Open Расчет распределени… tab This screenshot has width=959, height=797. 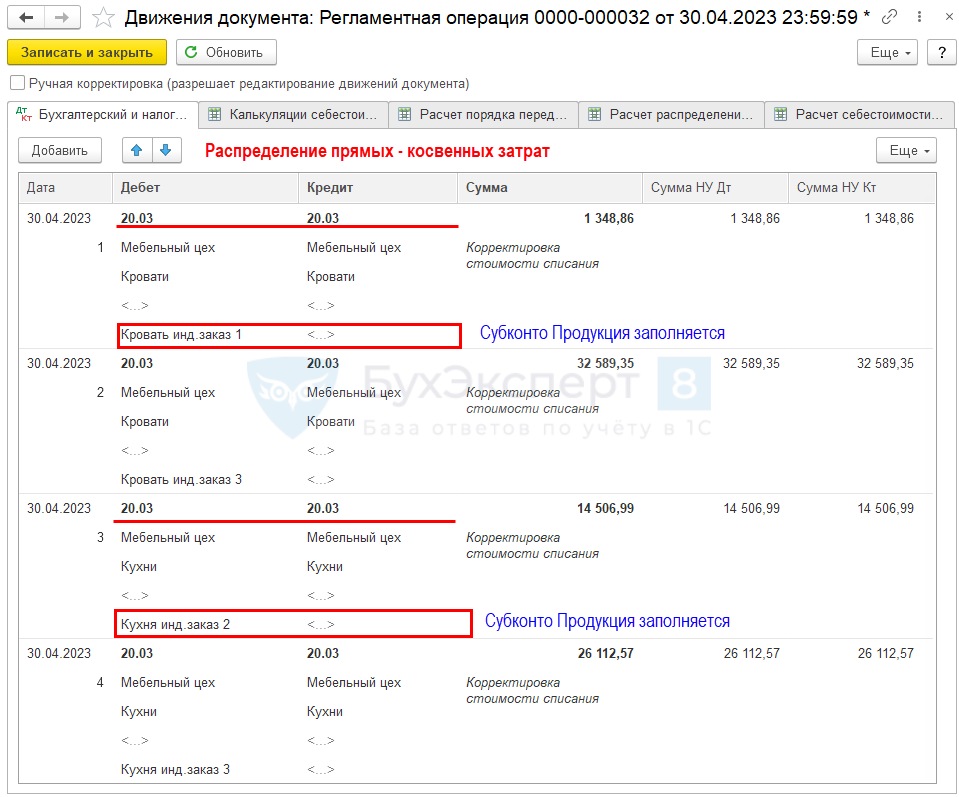(x=672, y=114)
